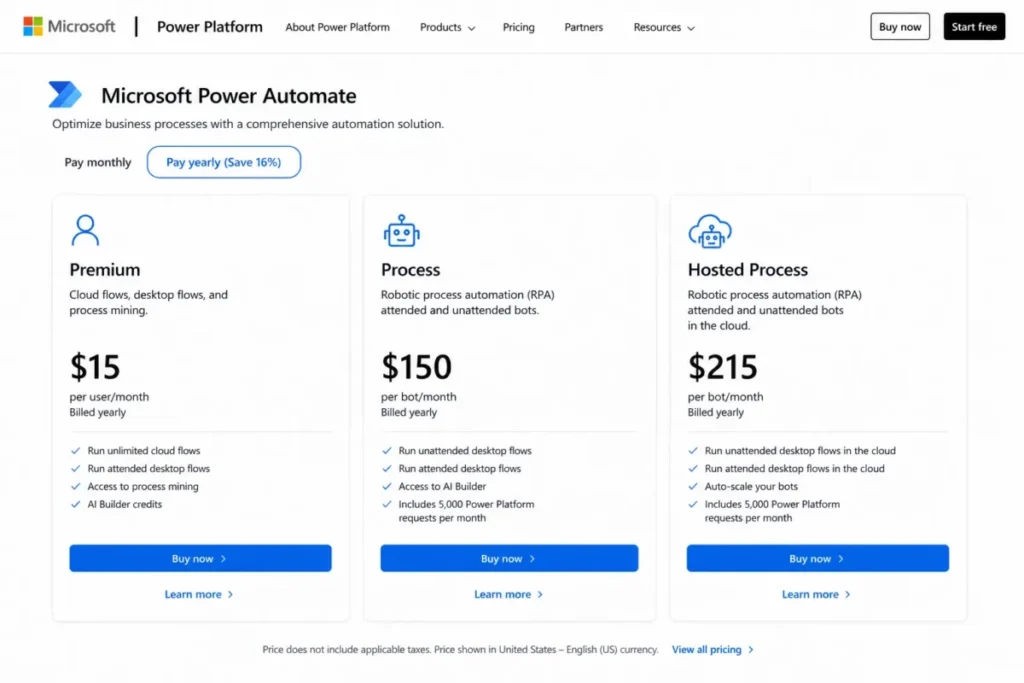
Task: Click the checkmark beside 'Auto-scale your bots'
Action: pos(693,486)
